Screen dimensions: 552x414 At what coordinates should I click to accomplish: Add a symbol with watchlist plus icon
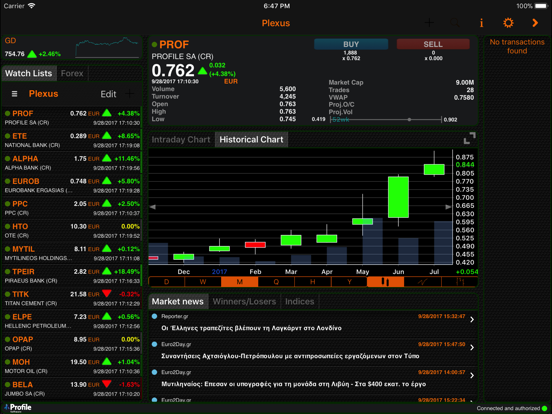130,94
